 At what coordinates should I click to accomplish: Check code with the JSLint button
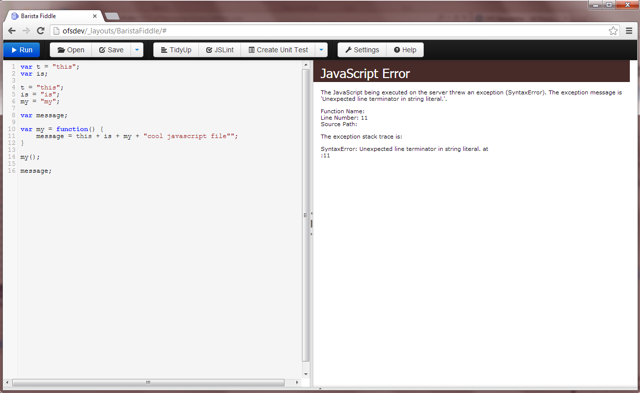point(220,50)
